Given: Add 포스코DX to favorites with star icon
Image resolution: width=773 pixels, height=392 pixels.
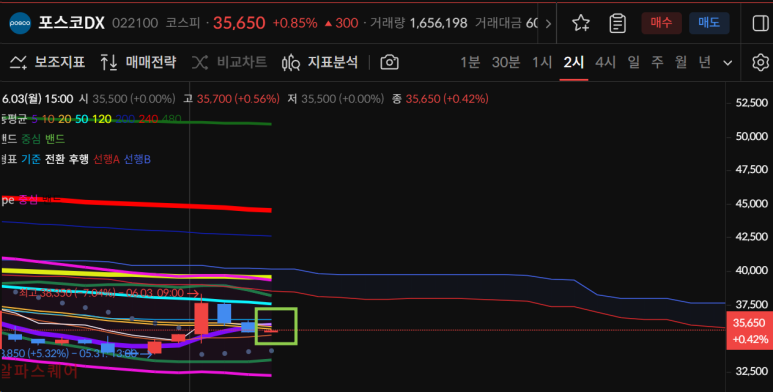Looking at the screenshot, I should tap(581, 23).
